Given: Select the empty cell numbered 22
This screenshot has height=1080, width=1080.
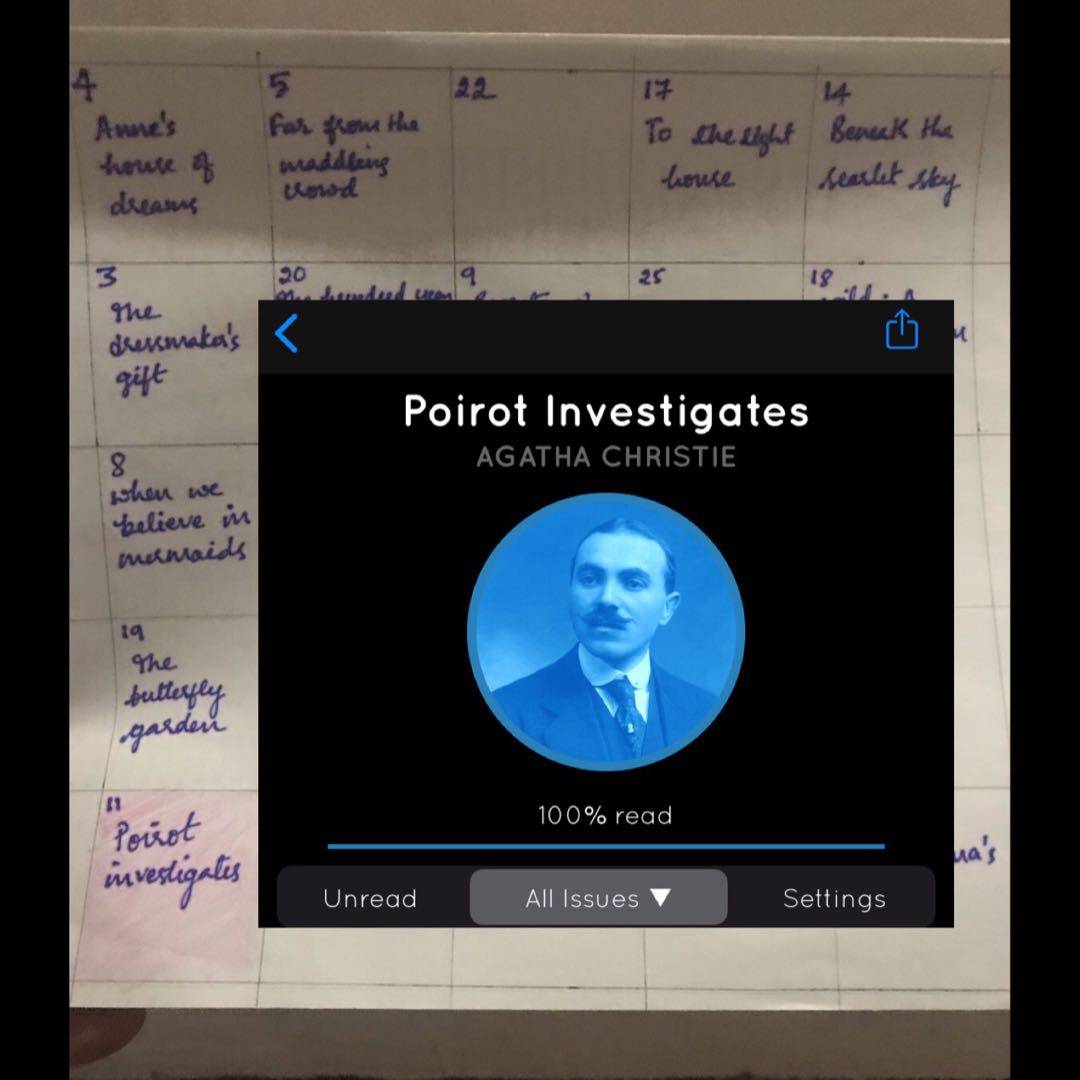Looking at the screenshot, I should tap(540, 160).
